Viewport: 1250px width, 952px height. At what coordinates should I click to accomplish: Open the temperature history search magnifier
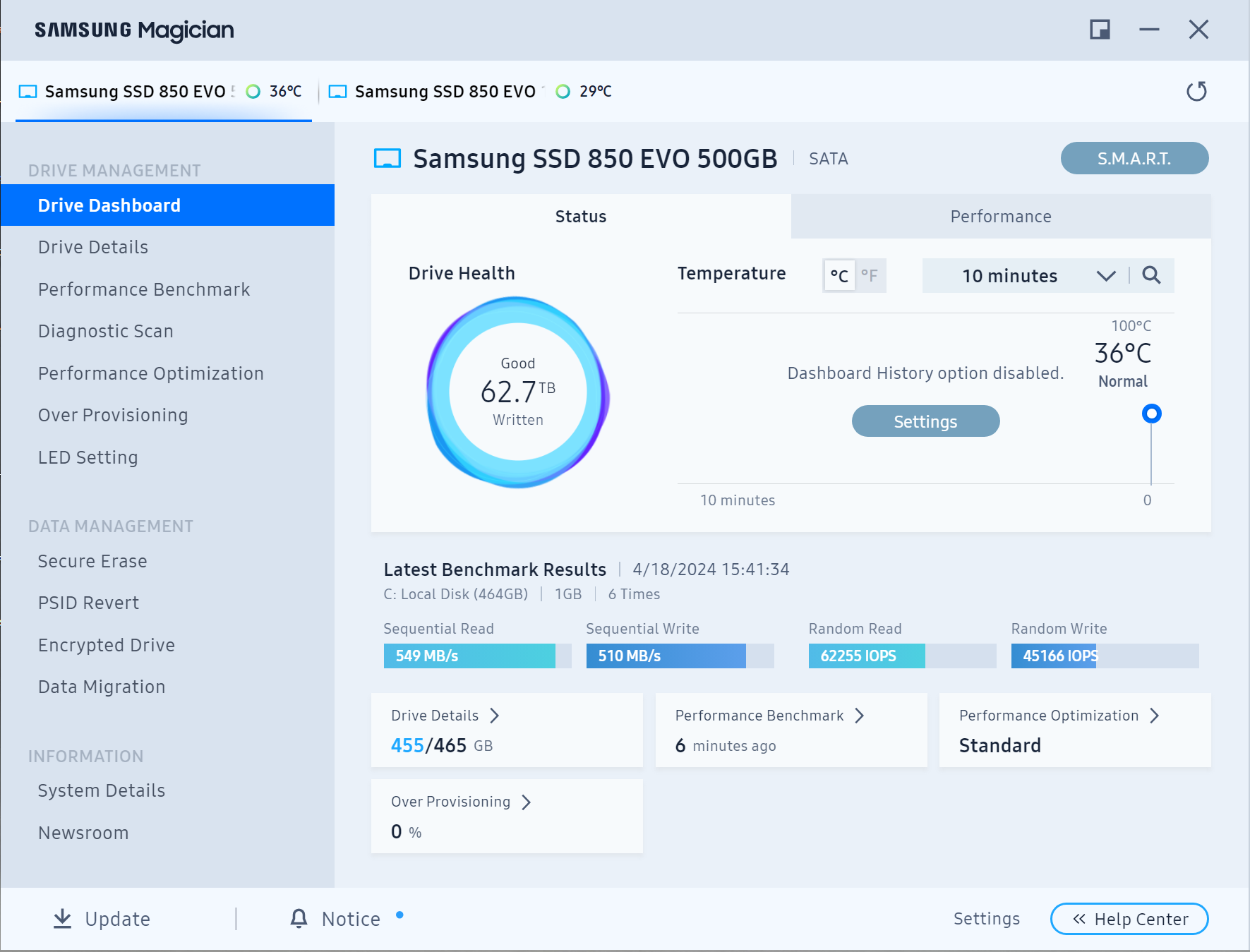pos(1151,275)
